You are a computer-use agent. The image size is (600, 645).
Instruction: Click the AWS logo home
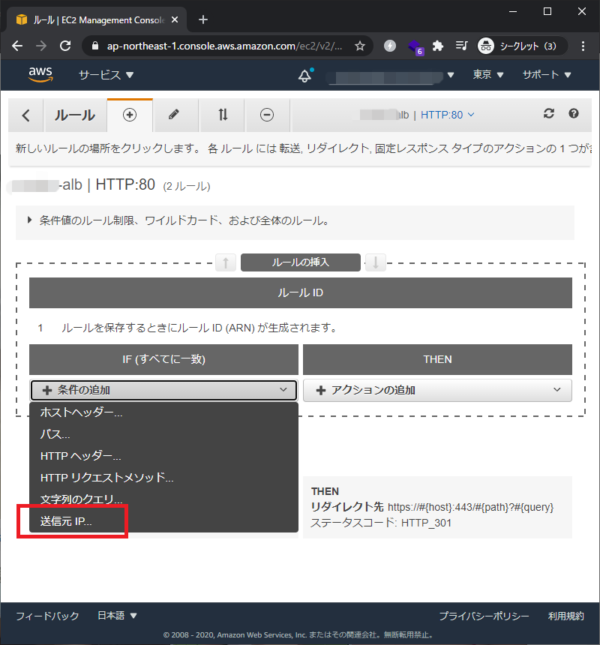40,74
